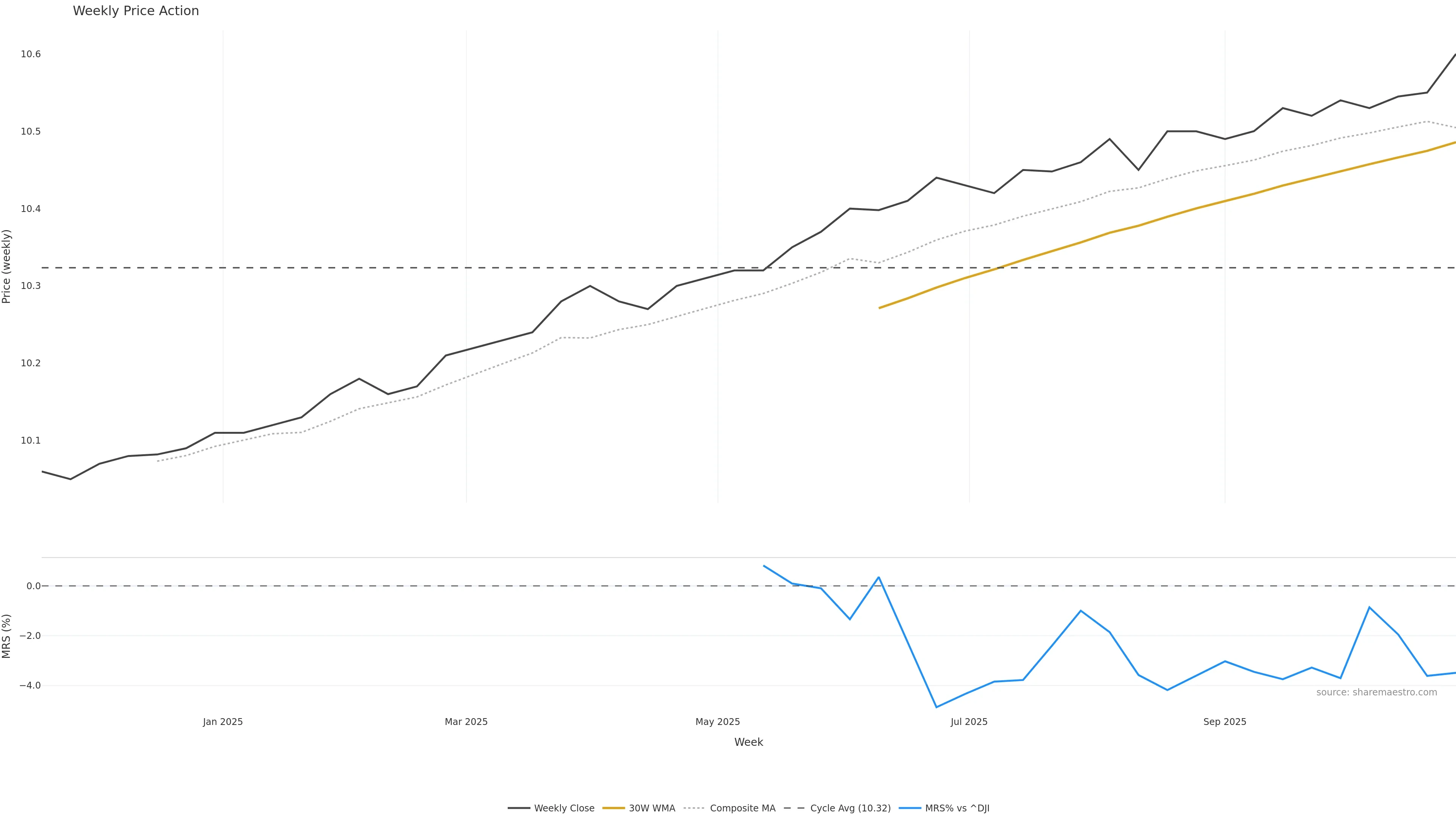Click the dark Weekly Close legend swatch
The height and width of the screenshot is (819, 1456).
(x=519, y=808)
